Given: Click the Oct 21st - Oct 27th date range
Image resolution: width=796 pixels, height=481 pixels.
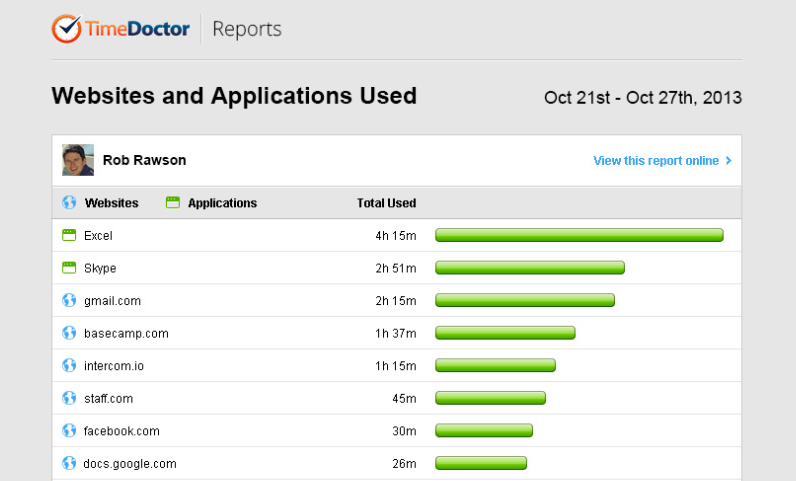Looking at the screenshot, I should (642, 98).
